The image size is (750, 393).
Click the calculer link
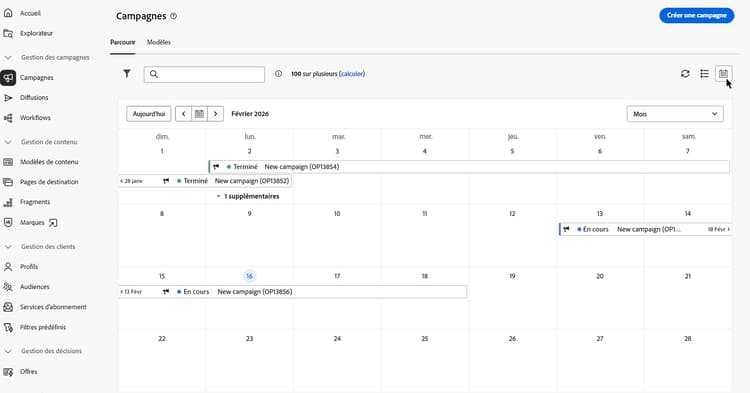click(x=353, y=74)
